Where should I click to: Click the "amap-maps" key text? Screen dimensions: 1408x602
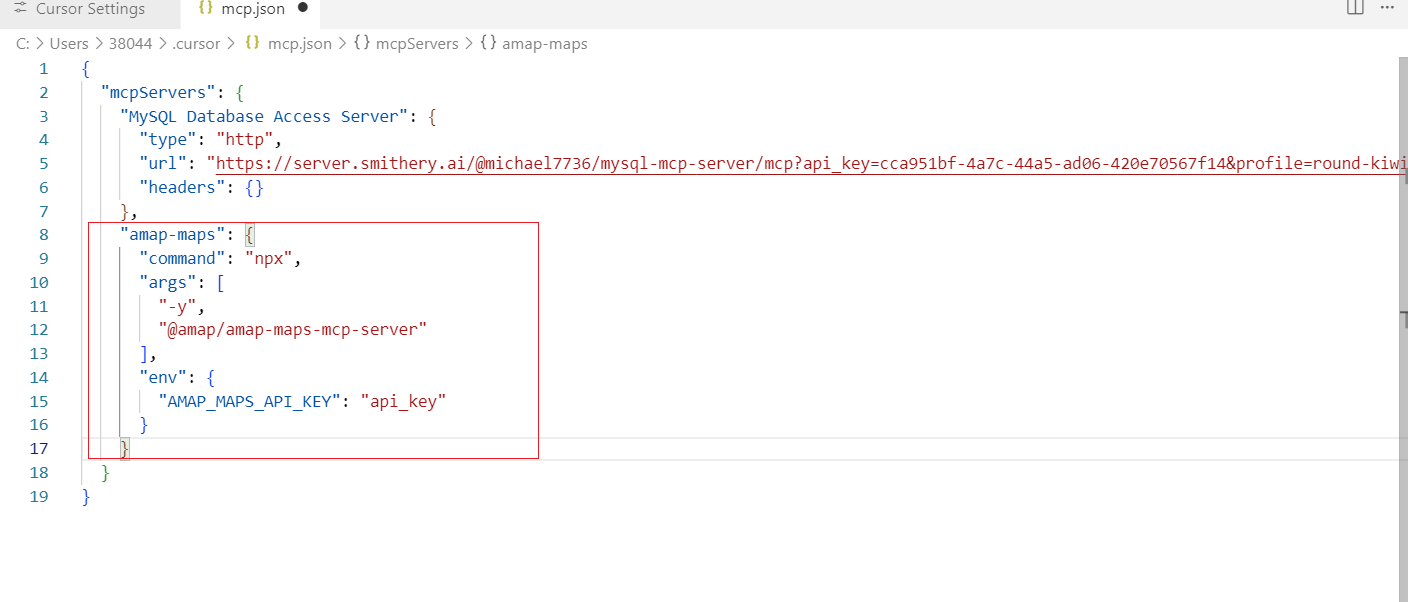pos(172,235)
